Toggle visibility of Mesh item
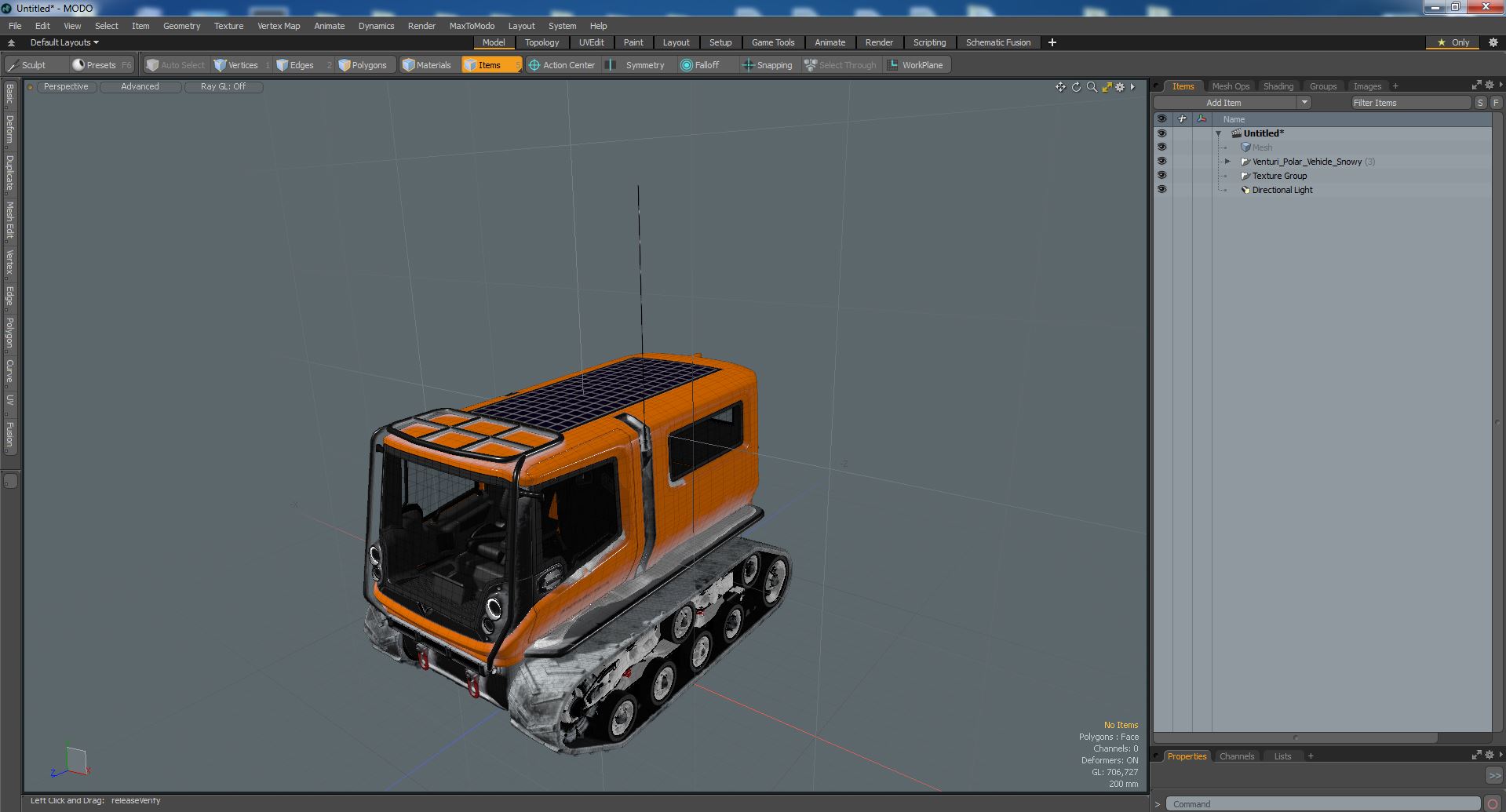 click(x=1161, y=147)
